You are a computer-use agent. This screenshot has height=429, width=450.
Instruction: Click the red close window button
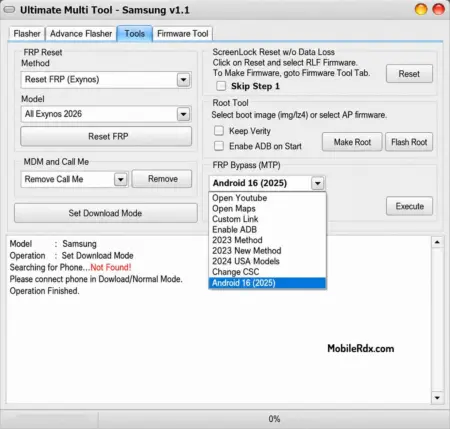tap(438, 9)
